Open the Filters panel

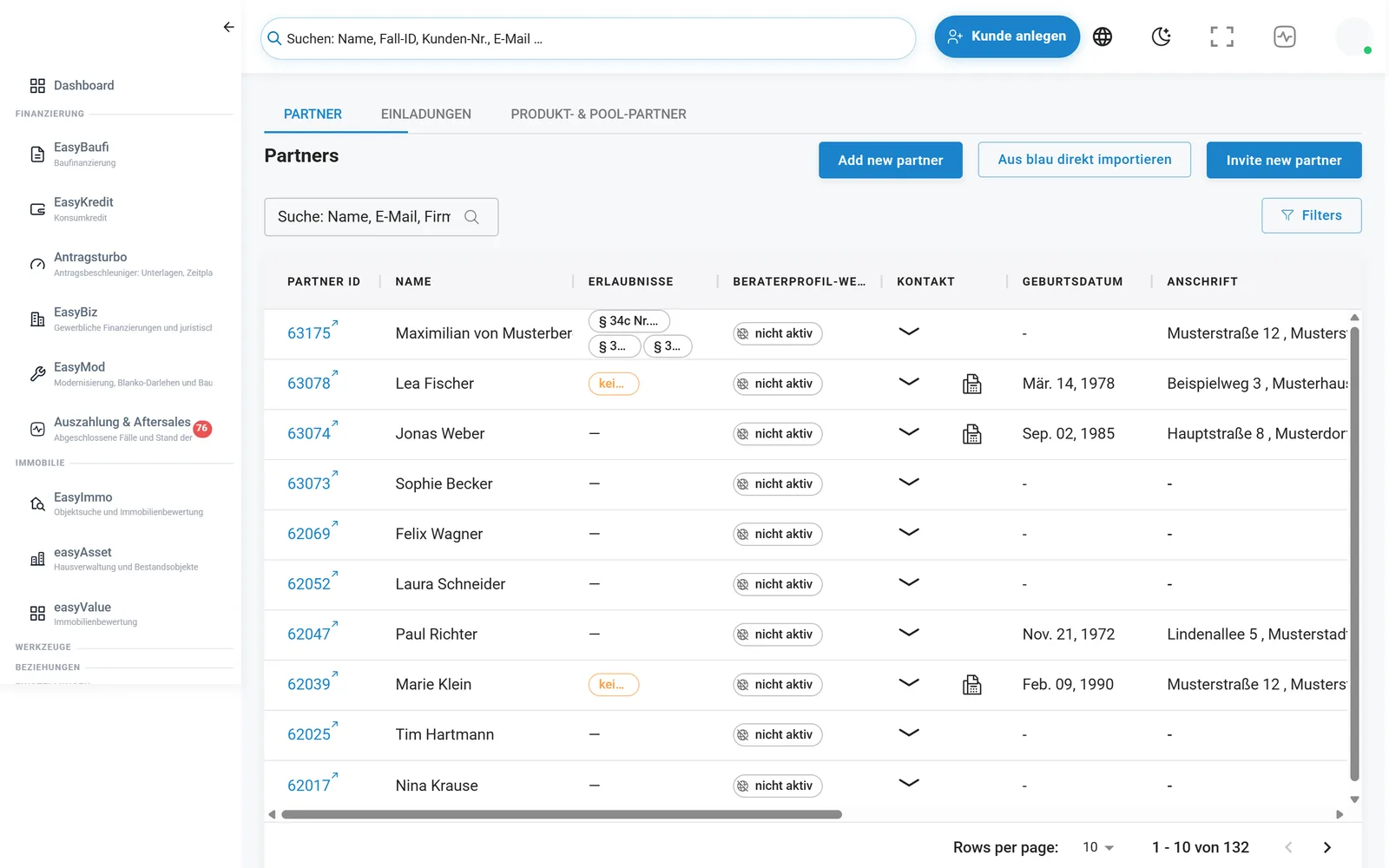(x=1312, y=215)
